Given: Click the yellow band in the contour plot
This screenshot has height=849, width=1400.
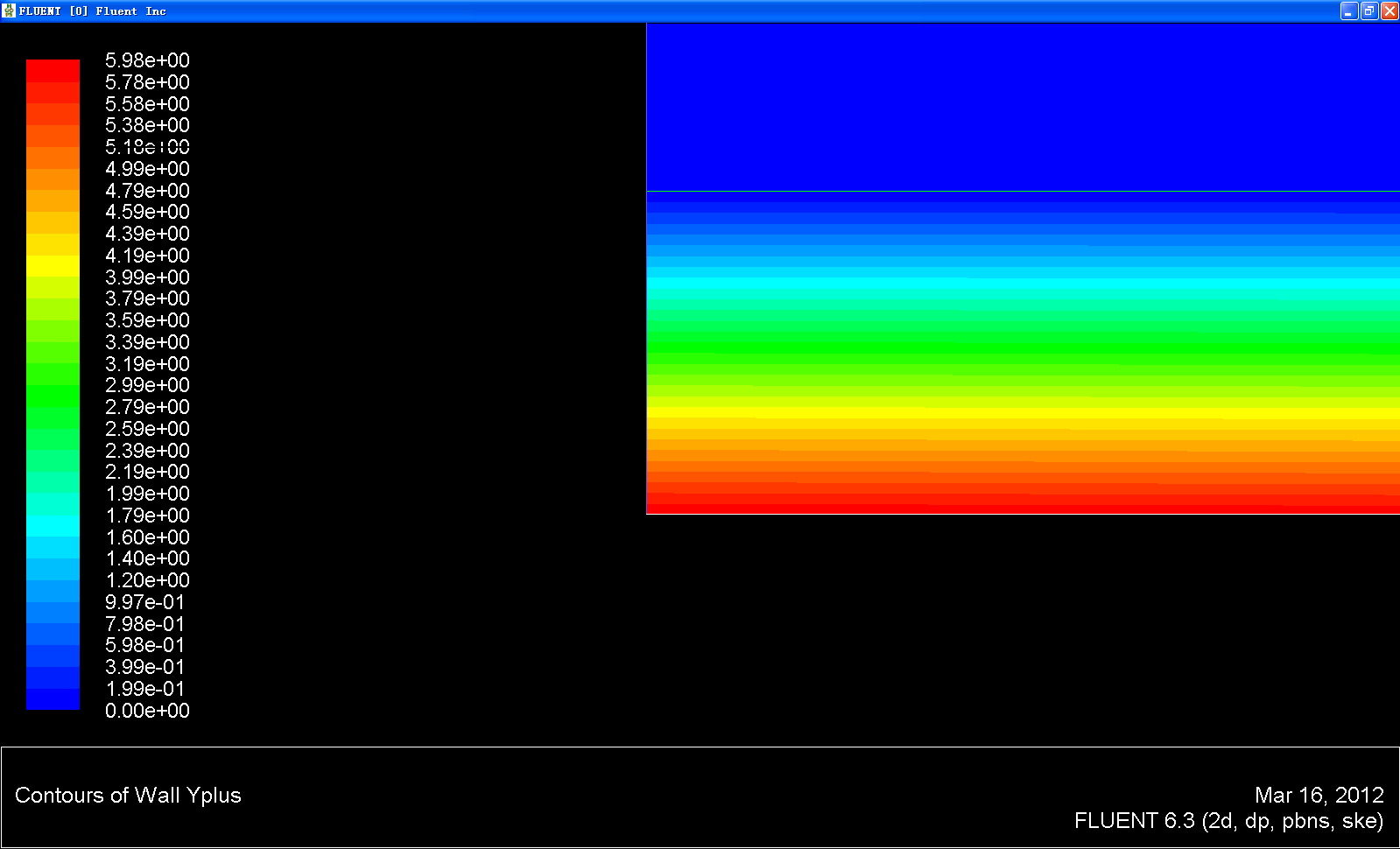Looking at the screenshot, I should (x=1023, y=412).
